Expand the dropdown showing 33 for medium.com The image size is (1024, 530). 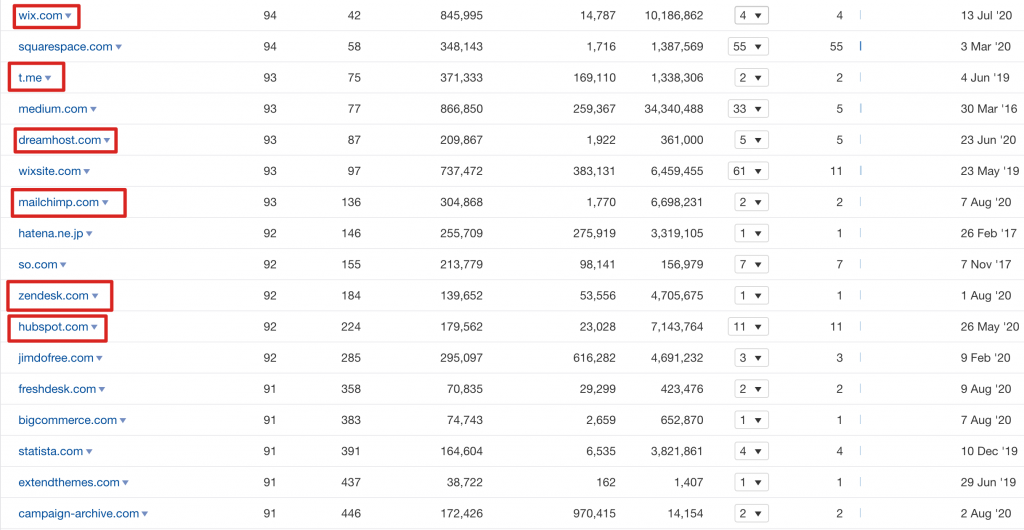(x=748, y=109)
